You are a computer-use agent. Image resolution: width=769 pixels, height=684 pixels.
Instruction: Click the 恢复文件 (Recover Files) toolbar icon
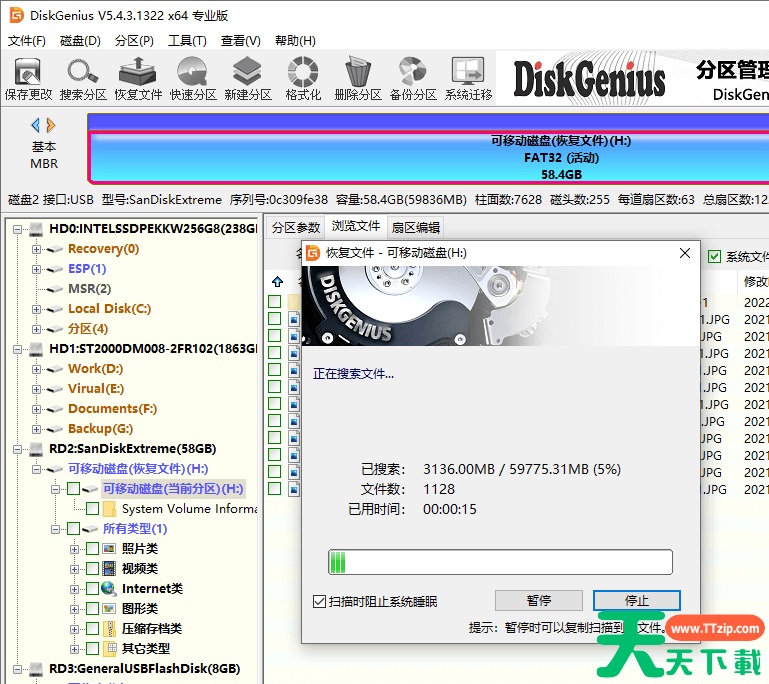click(138, 78)
